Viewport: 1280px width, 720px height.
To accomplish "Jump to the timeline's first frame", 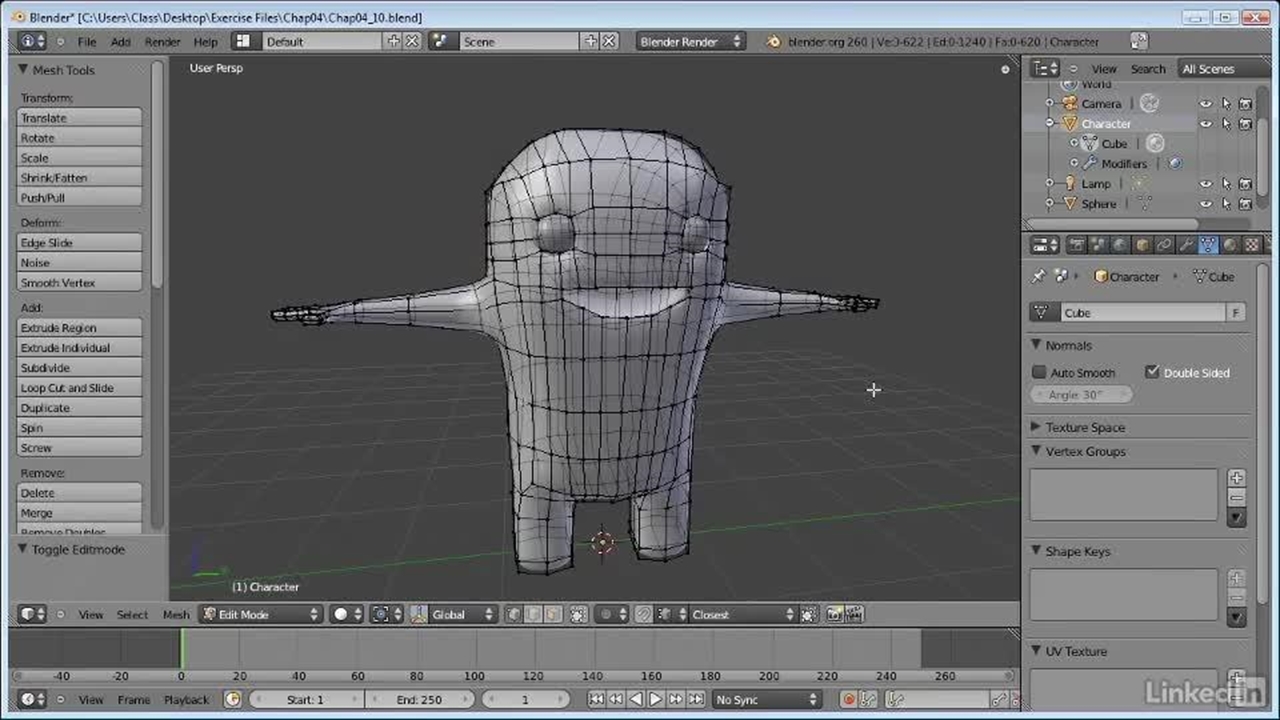I will tap(596, 700).
